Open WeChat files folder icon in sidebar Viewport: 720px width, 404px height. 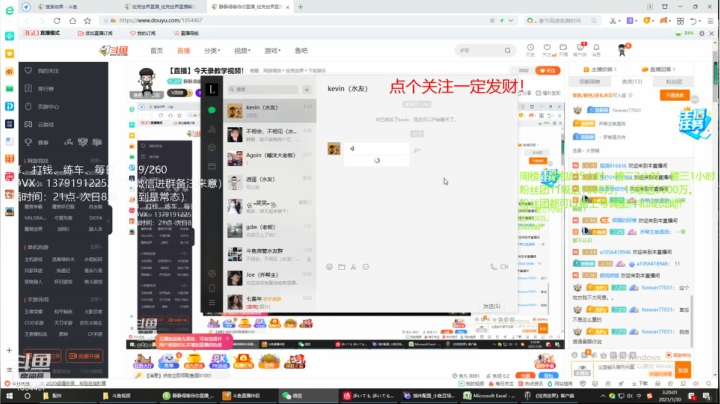pyautogui.click(x=212, y=166)
